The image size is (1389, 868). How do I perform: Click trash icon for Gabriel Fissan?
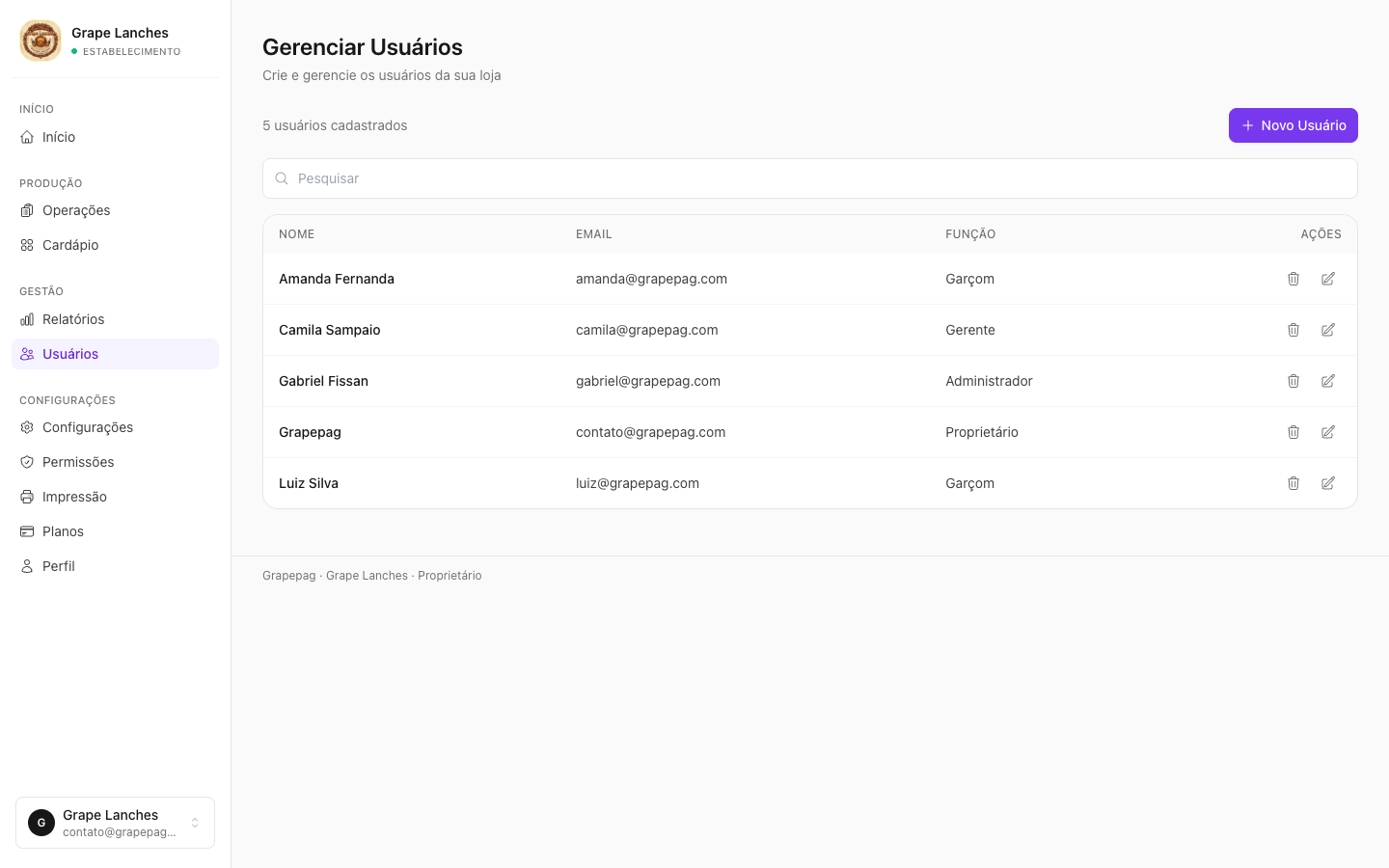(1294, 381)
